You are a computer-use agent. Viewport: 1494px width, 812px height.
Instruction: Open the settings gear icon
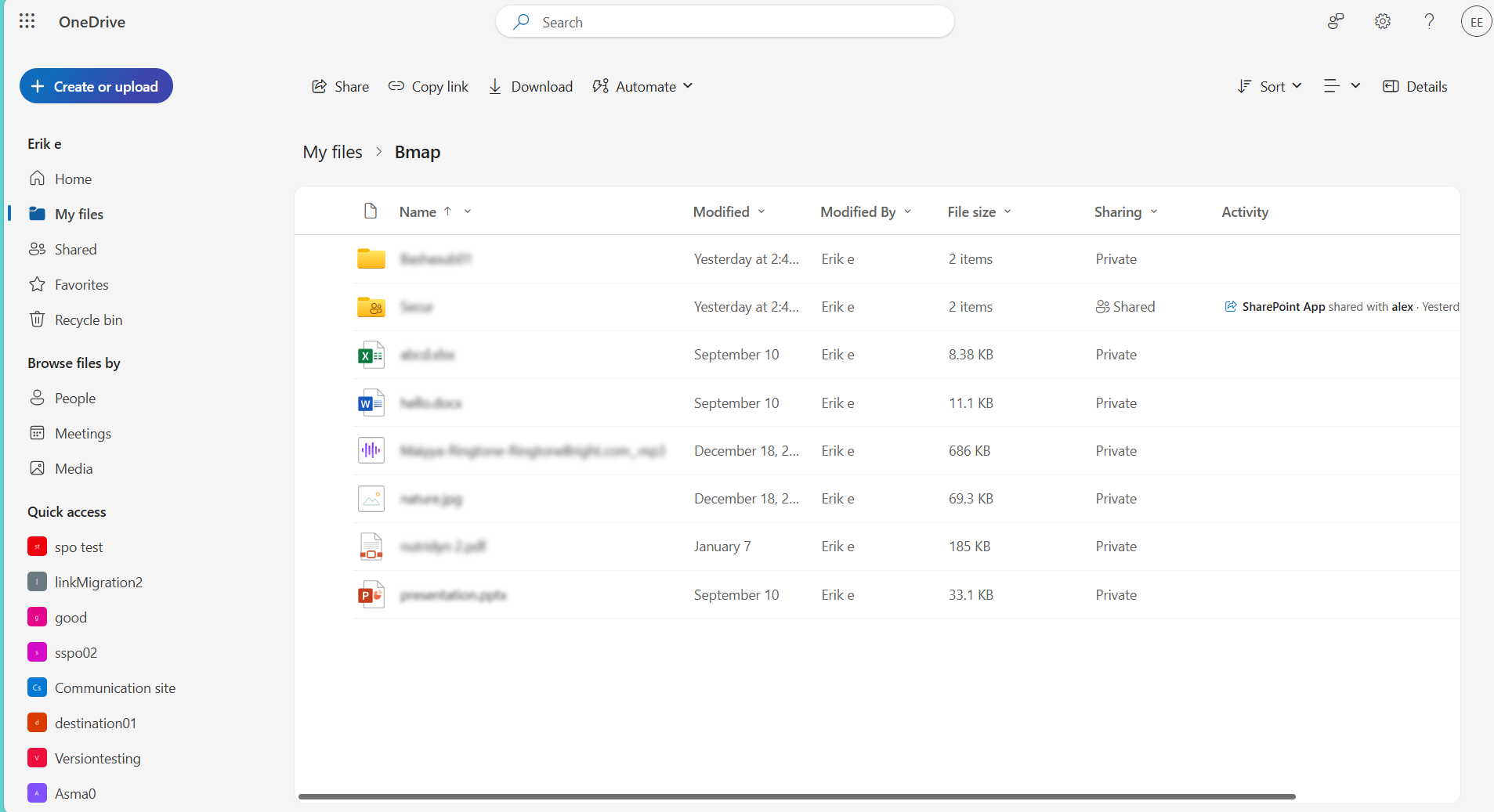pos(1383,21)
